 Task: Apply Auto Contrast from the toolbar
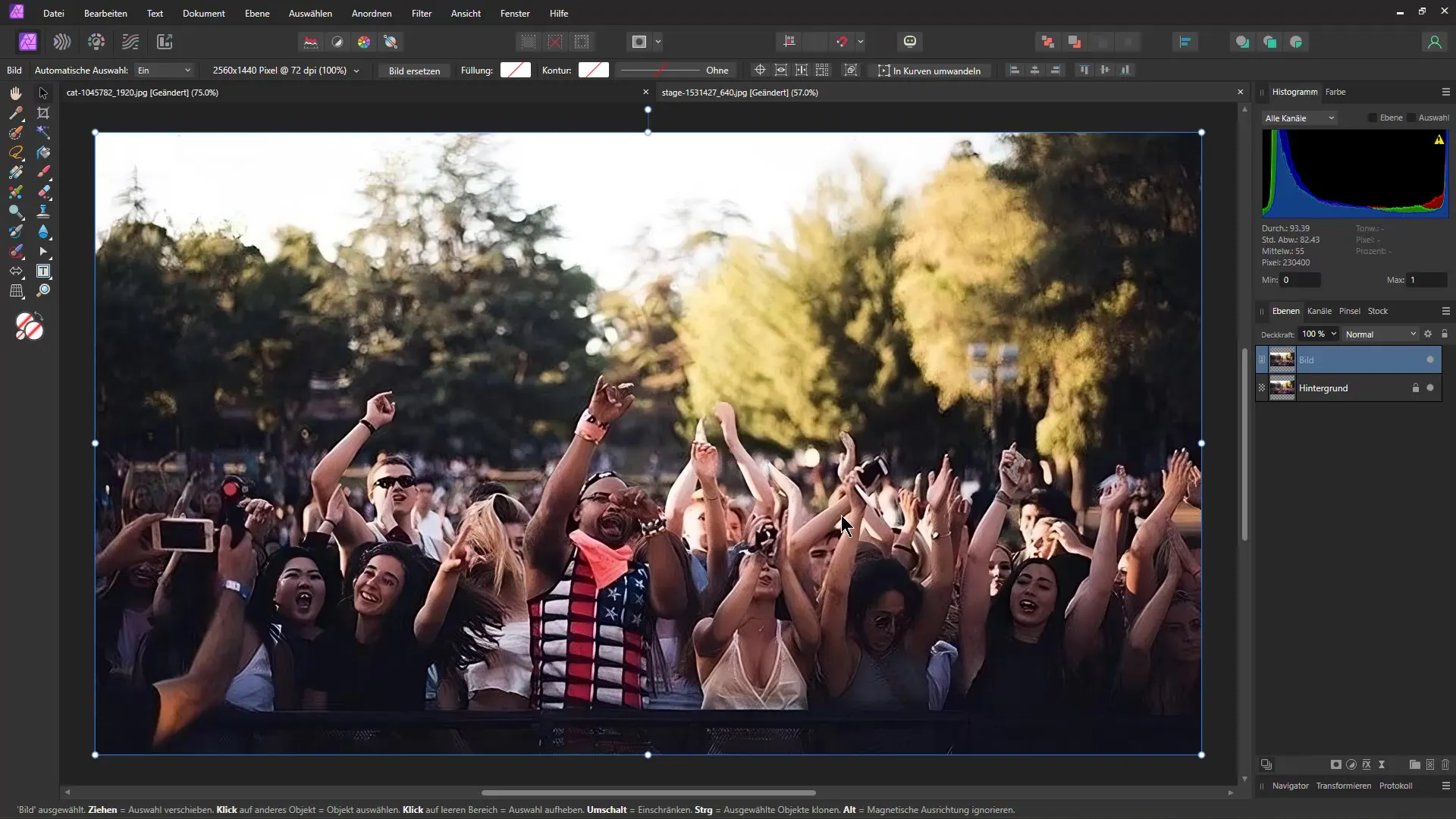pyautogui.click(x=337, y=42)
